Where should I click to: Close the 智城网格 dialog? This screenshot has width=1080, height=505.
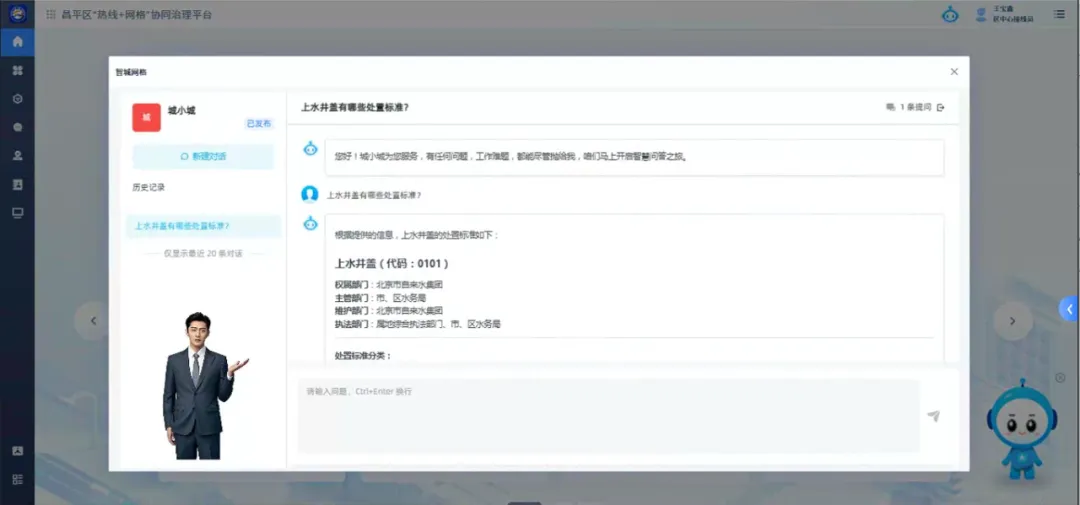pos(954,72)
